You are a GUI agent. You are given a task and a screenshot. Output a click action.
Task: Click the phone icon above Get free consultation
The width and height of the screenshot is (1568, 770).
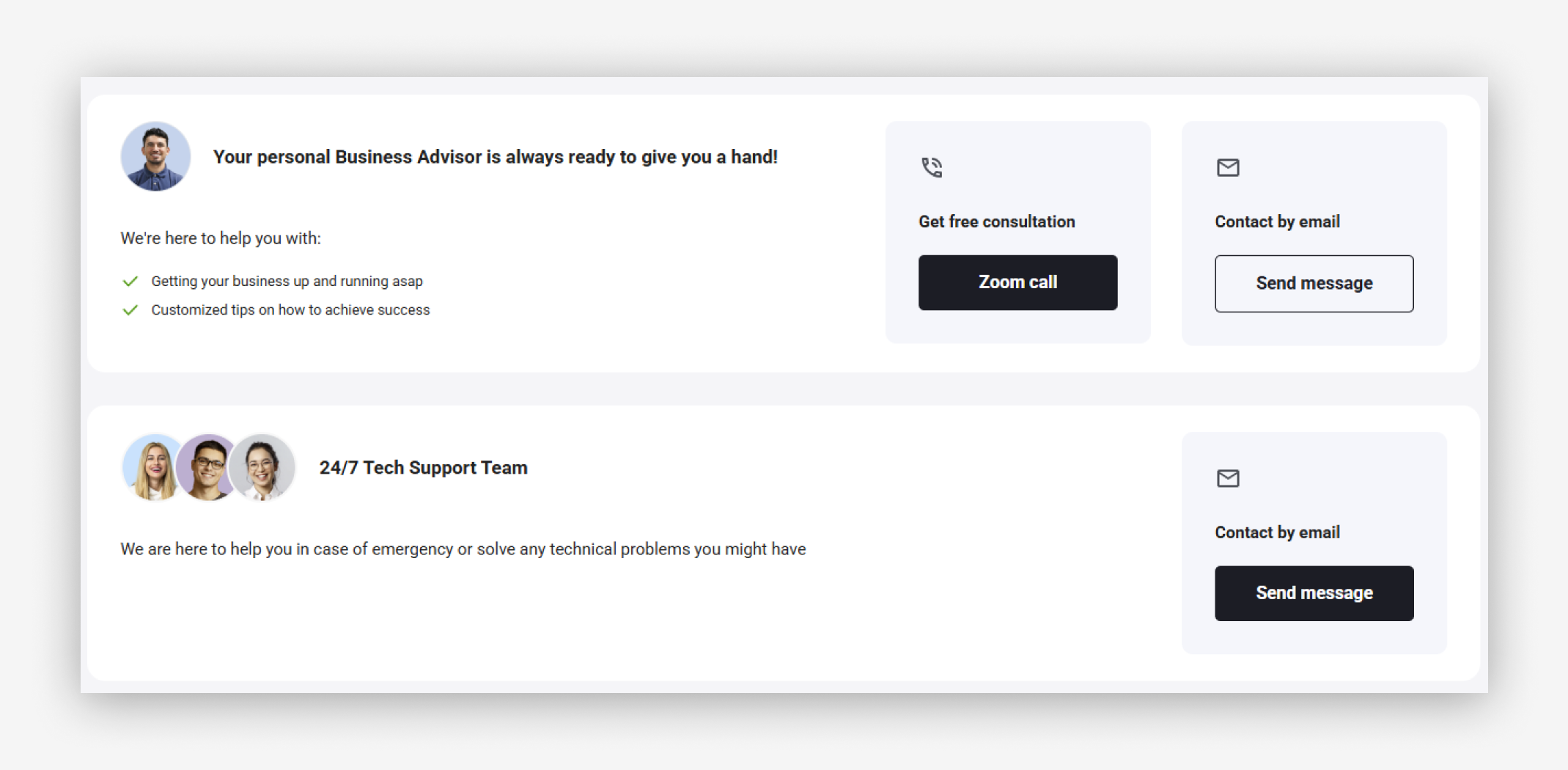pos(932,167)
